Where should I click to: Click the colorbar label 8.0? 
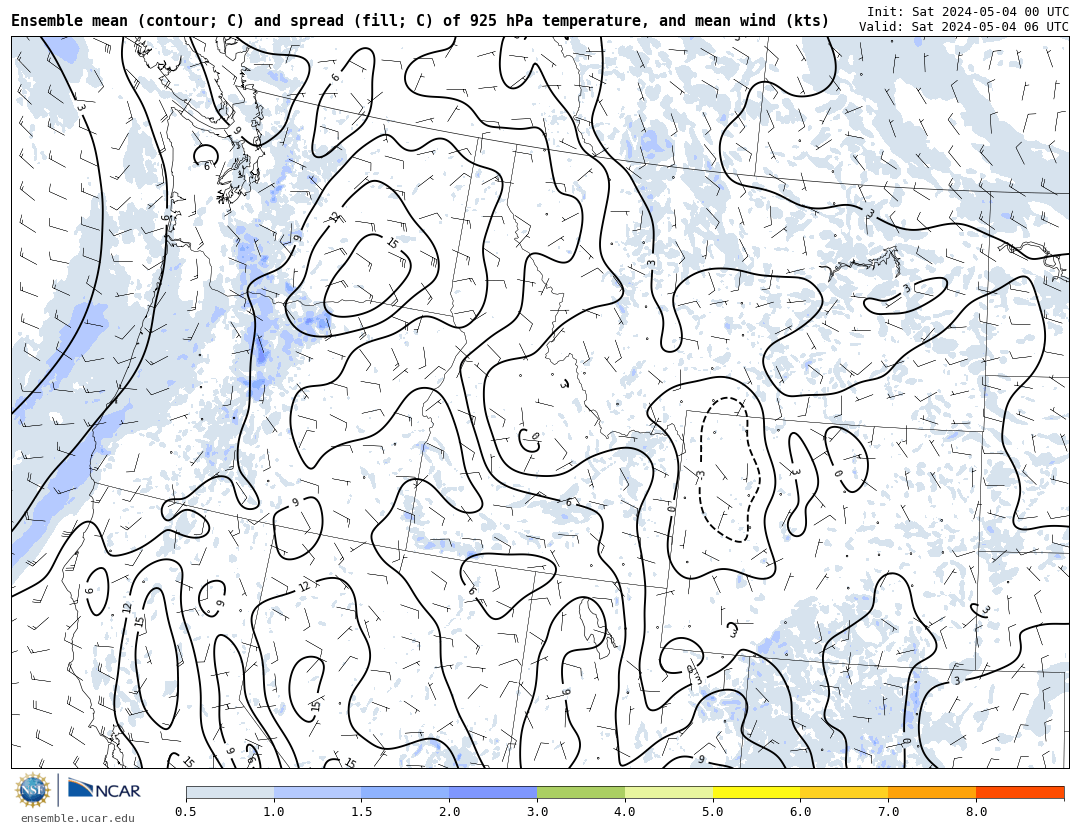(976, 812)
